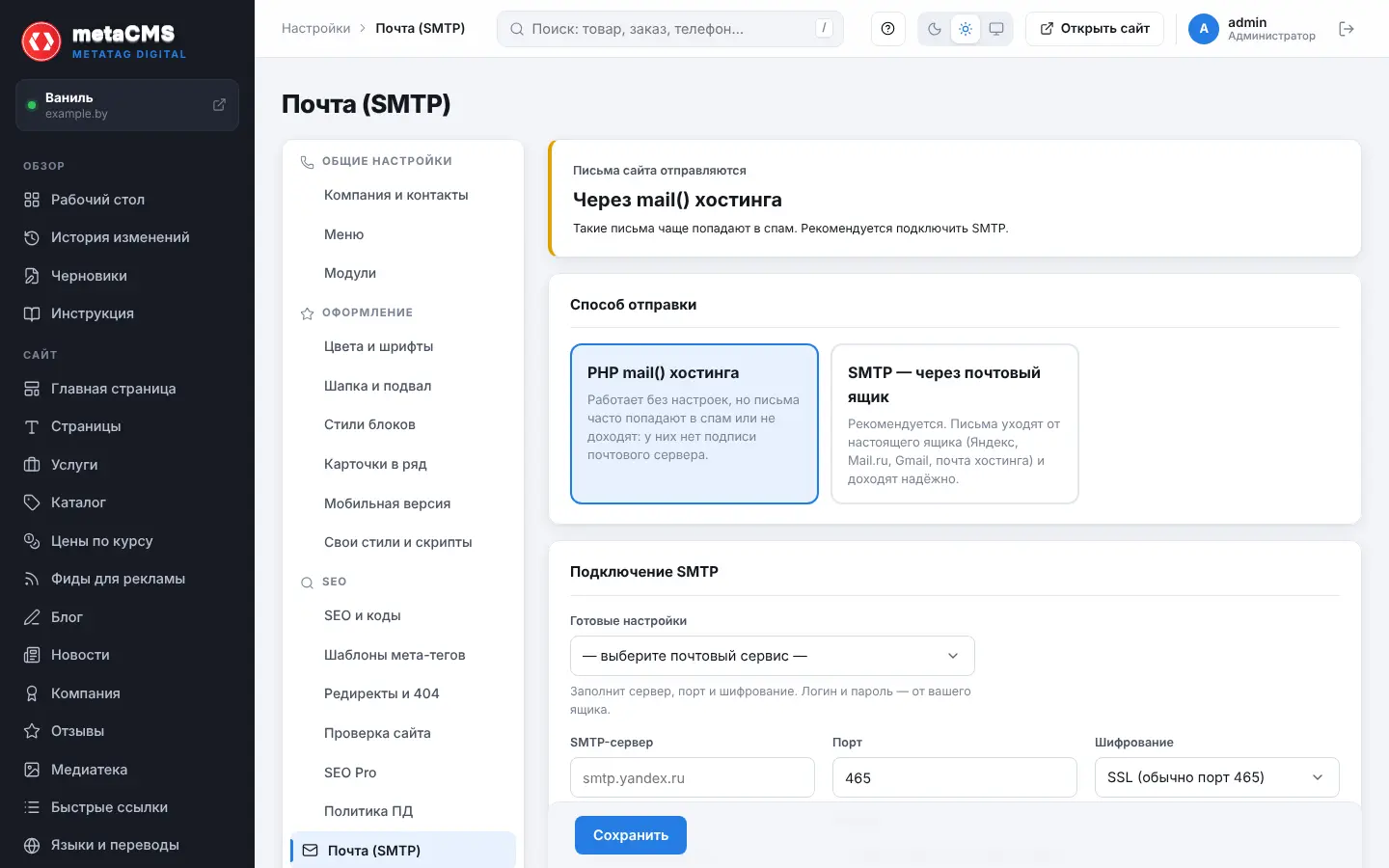Screen dimensions: 1389x868
Task: Switch to light theme sun icon
Action: click(x=966, y=29)
